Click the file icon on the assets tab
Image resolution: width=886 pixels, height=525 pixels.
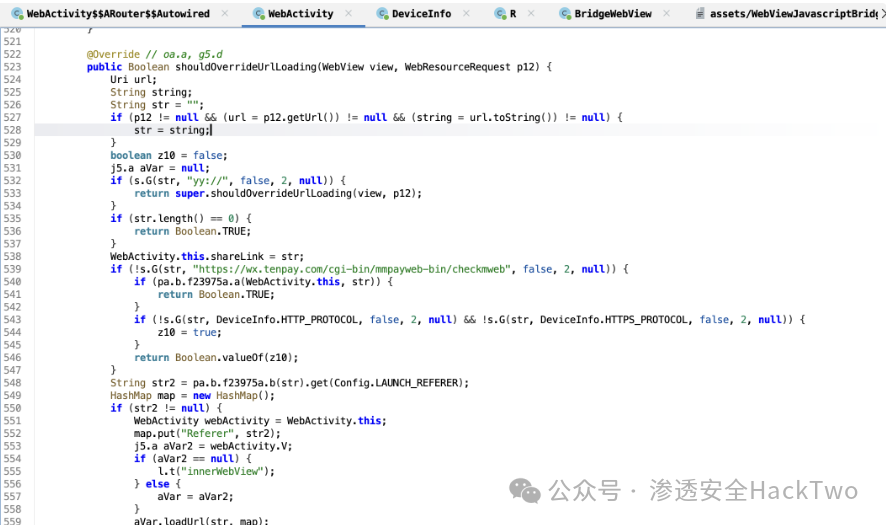(700, 14)
